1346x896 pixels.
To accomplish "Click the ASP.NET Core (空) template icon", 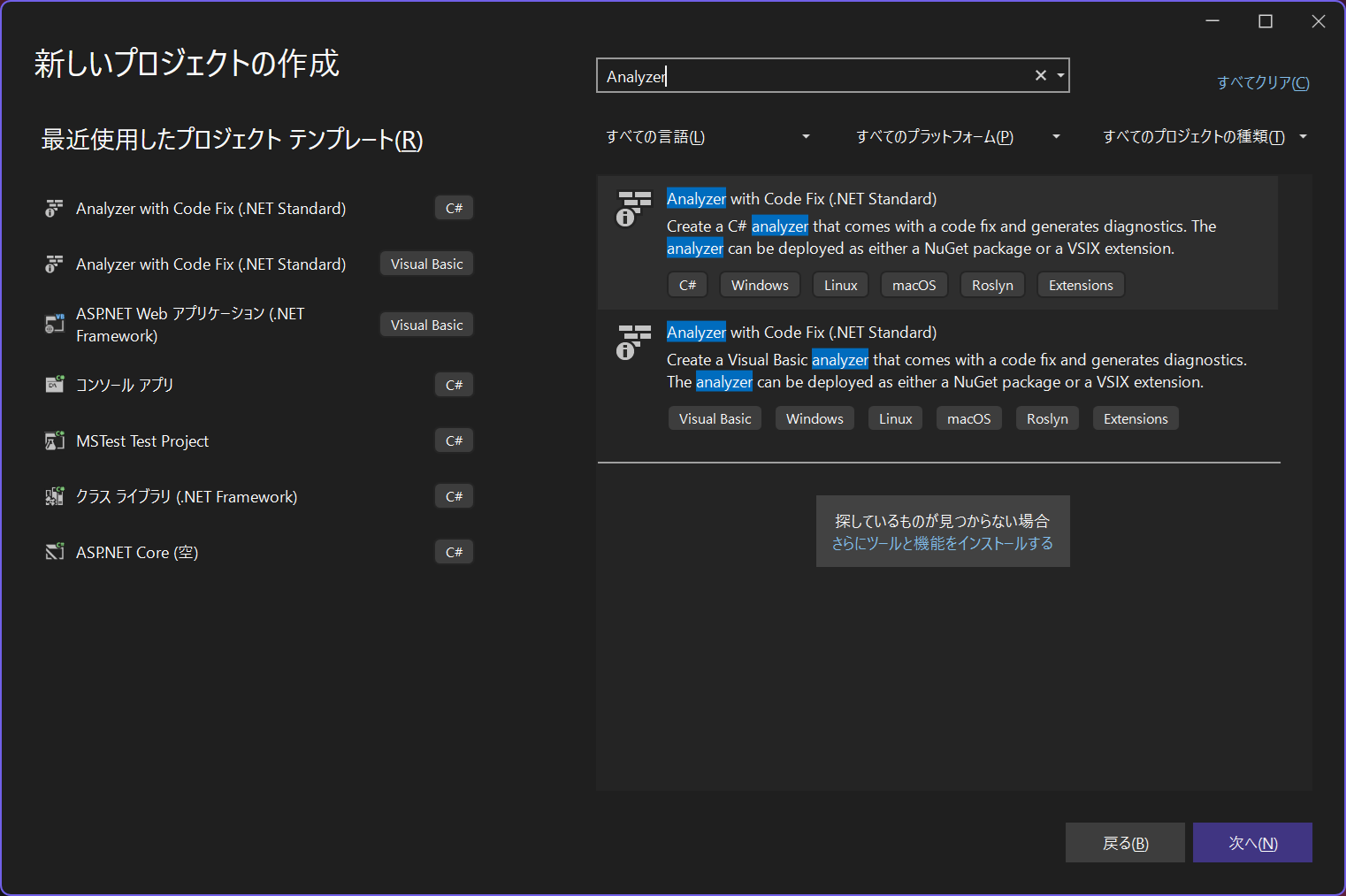I will pos(55,551).
